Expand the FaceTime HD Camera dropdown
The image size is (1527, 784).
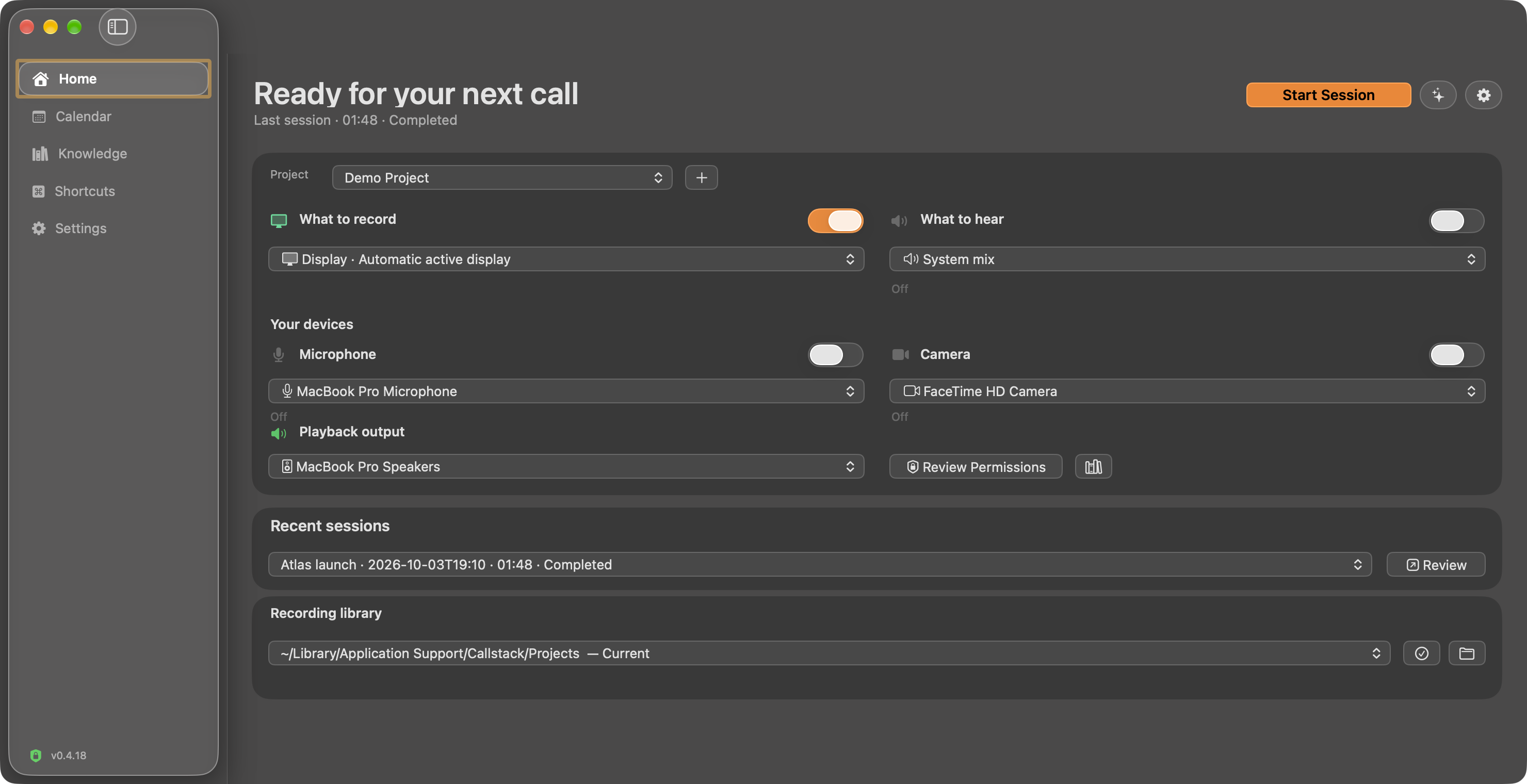tap(1188, 391)
